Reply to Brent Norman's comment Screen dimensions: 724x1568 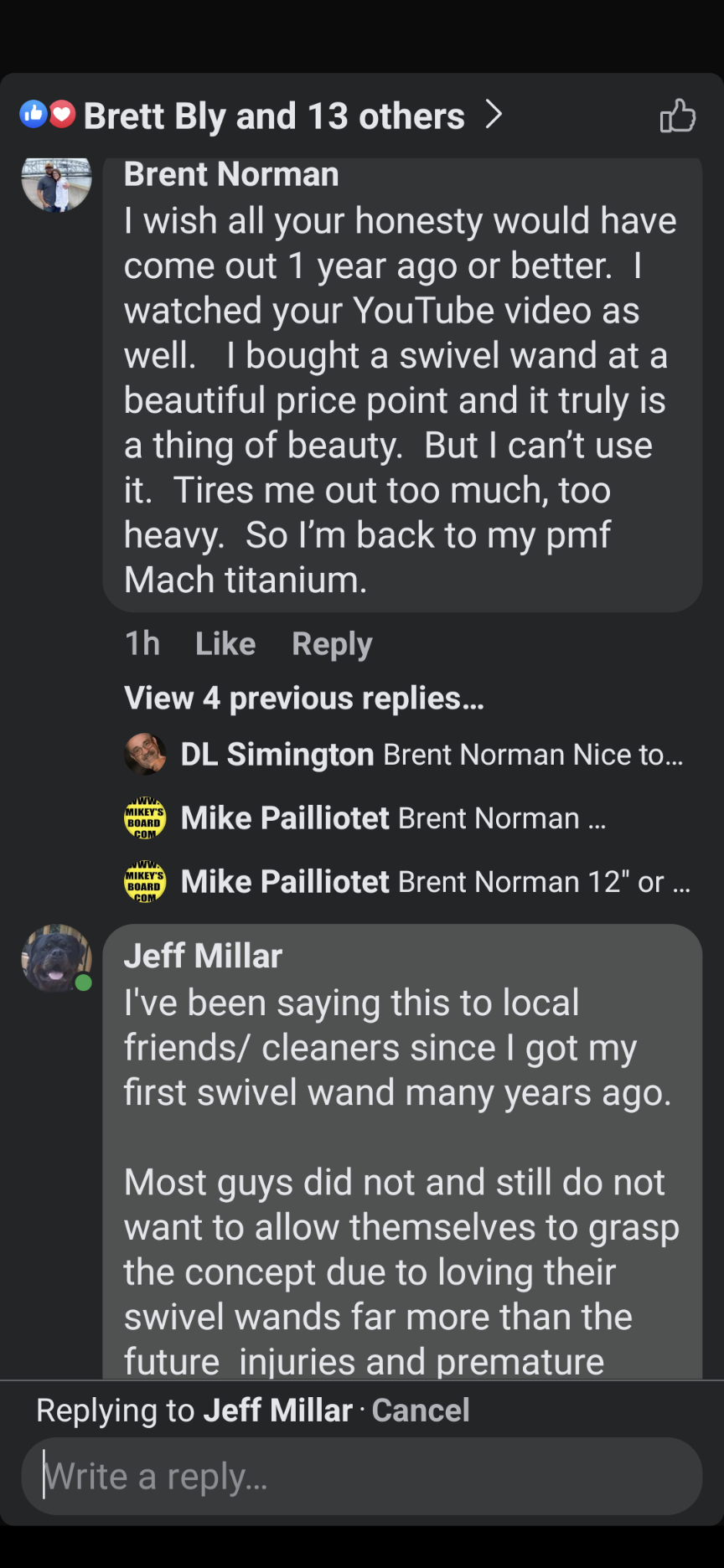point(332,643)
